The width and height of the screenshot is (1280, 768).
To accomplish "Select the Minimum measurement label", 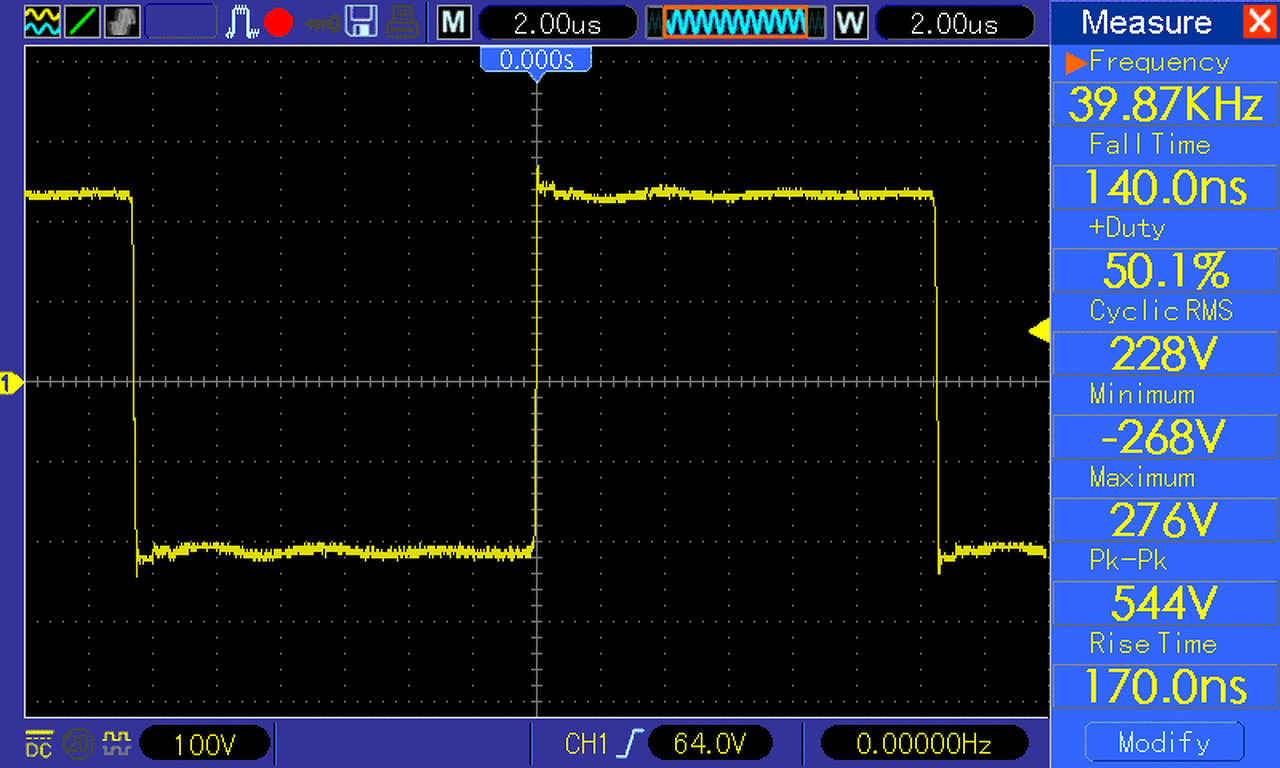I will [1142, 394].
